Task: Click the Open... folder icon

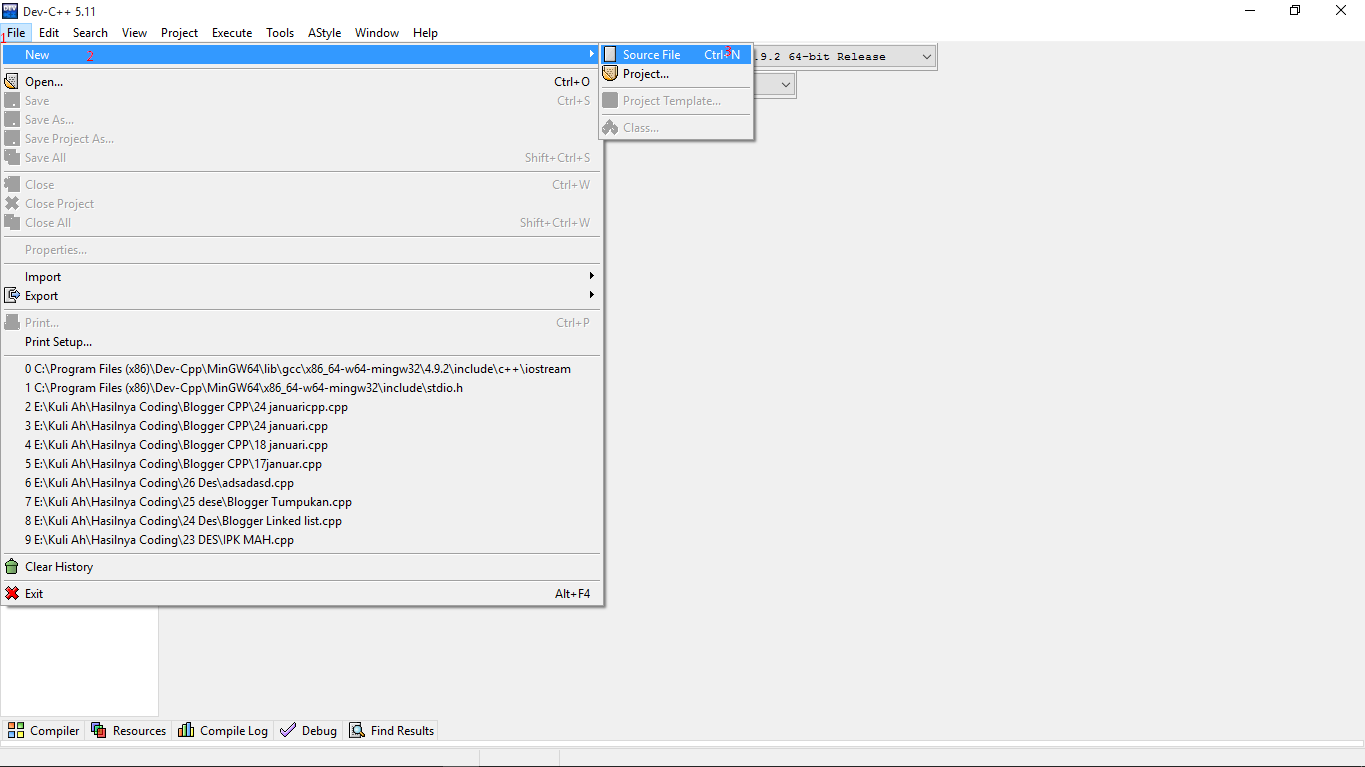Action: coord(12,82)
